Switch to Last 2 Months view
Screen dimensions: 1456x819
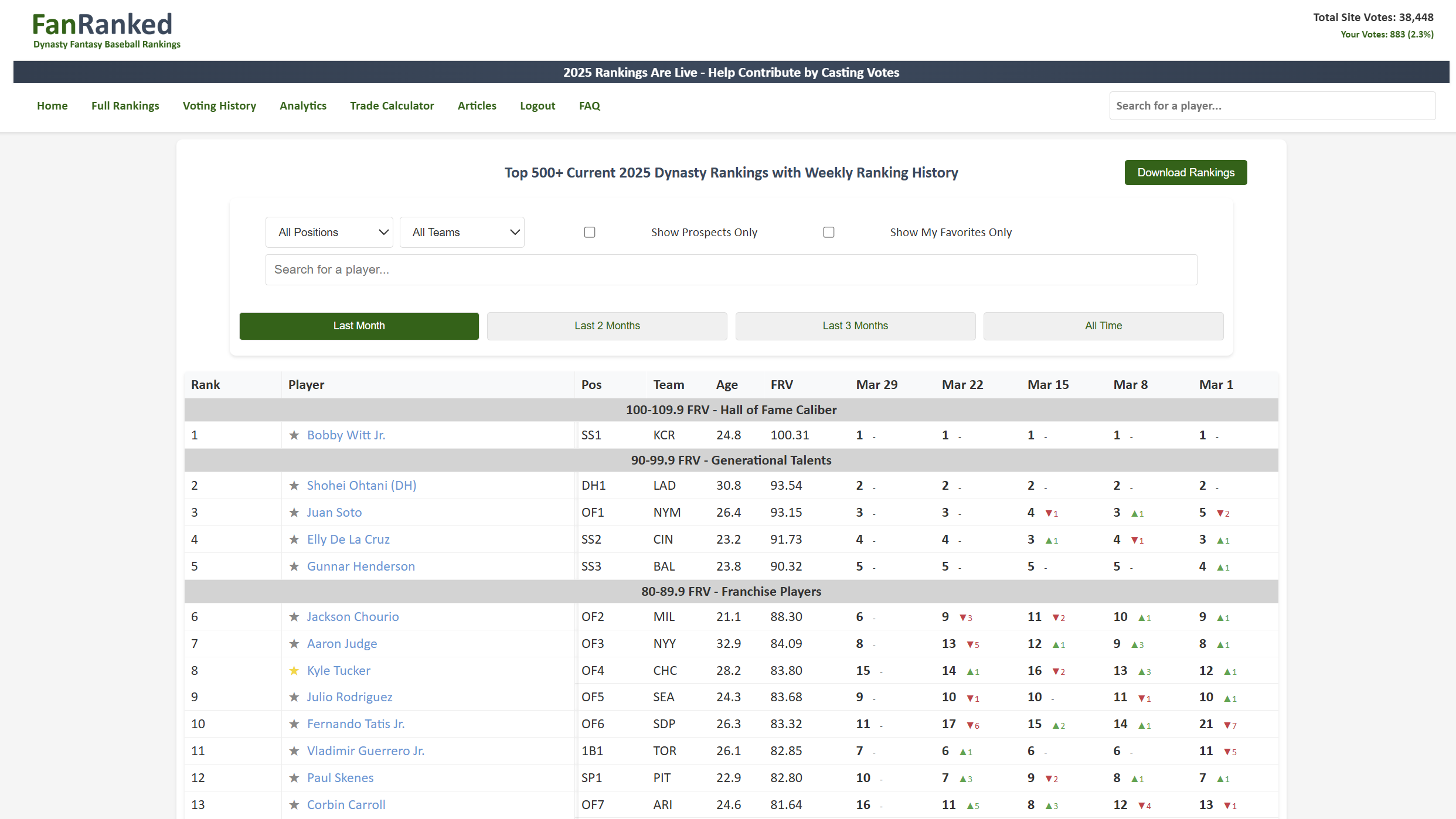[607, 326]
